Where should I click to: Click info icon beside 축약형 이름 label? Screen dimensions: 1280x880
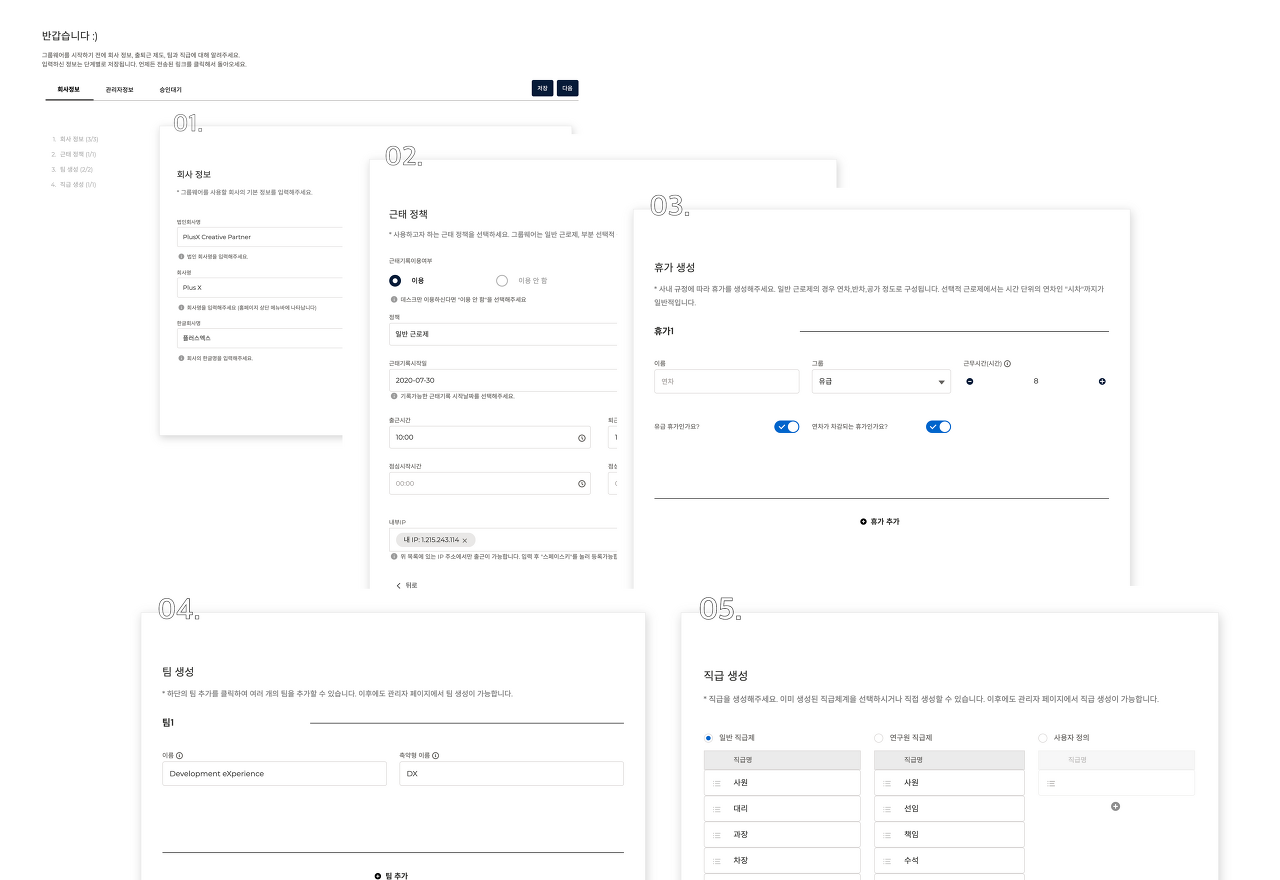click(x=435, y=756)
